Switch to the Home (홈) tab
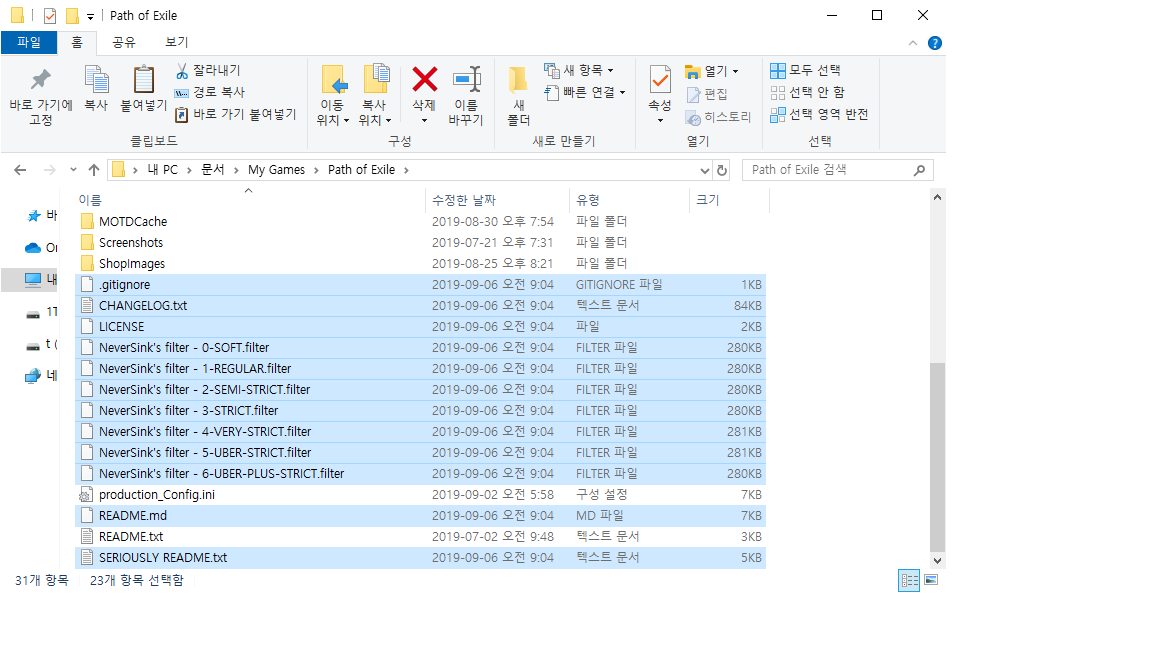The width and height of the screenshot is (1152, 648). (76, 43)
